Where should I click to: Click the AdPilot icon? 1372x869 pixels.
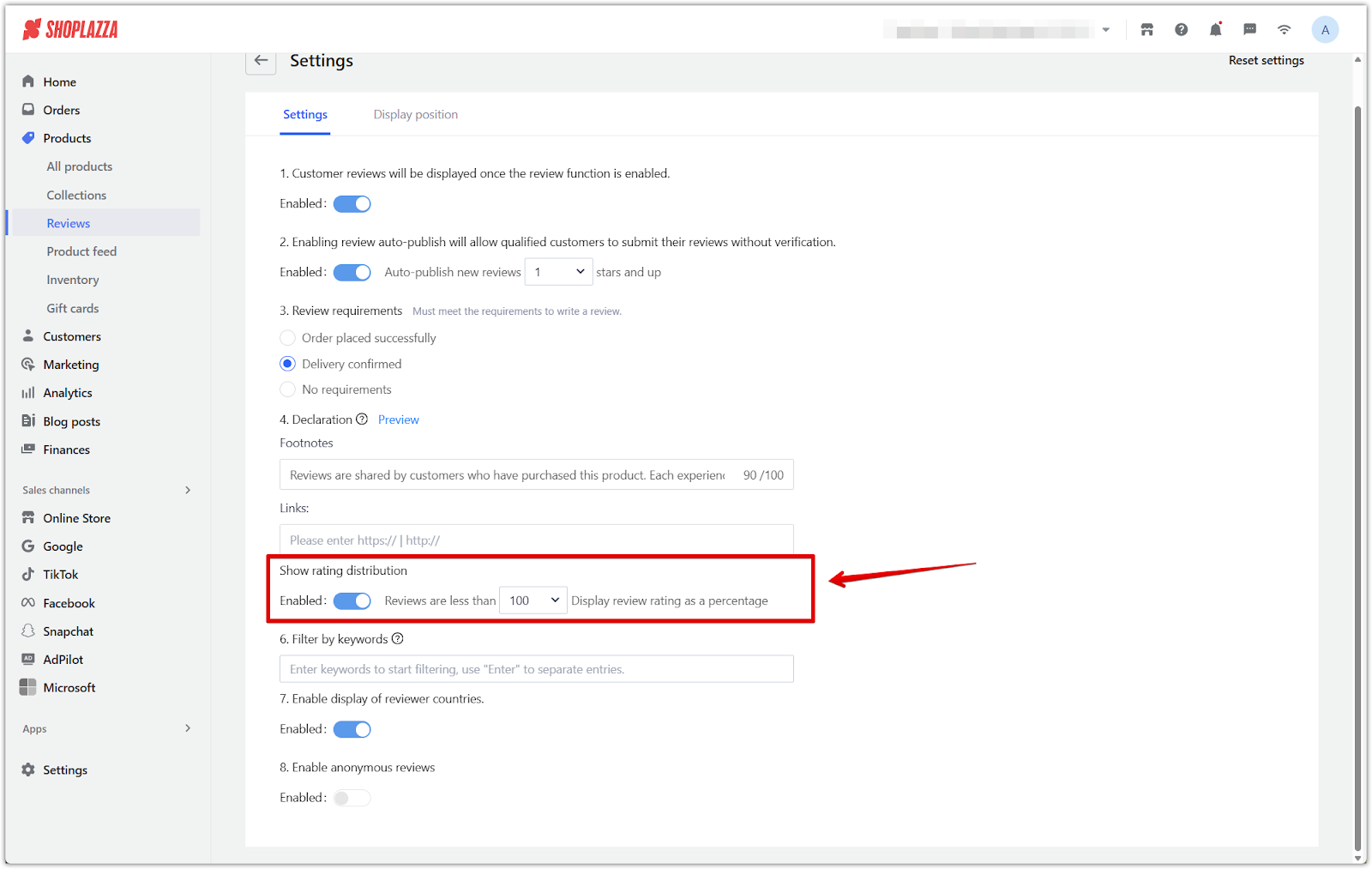[28, 660]
